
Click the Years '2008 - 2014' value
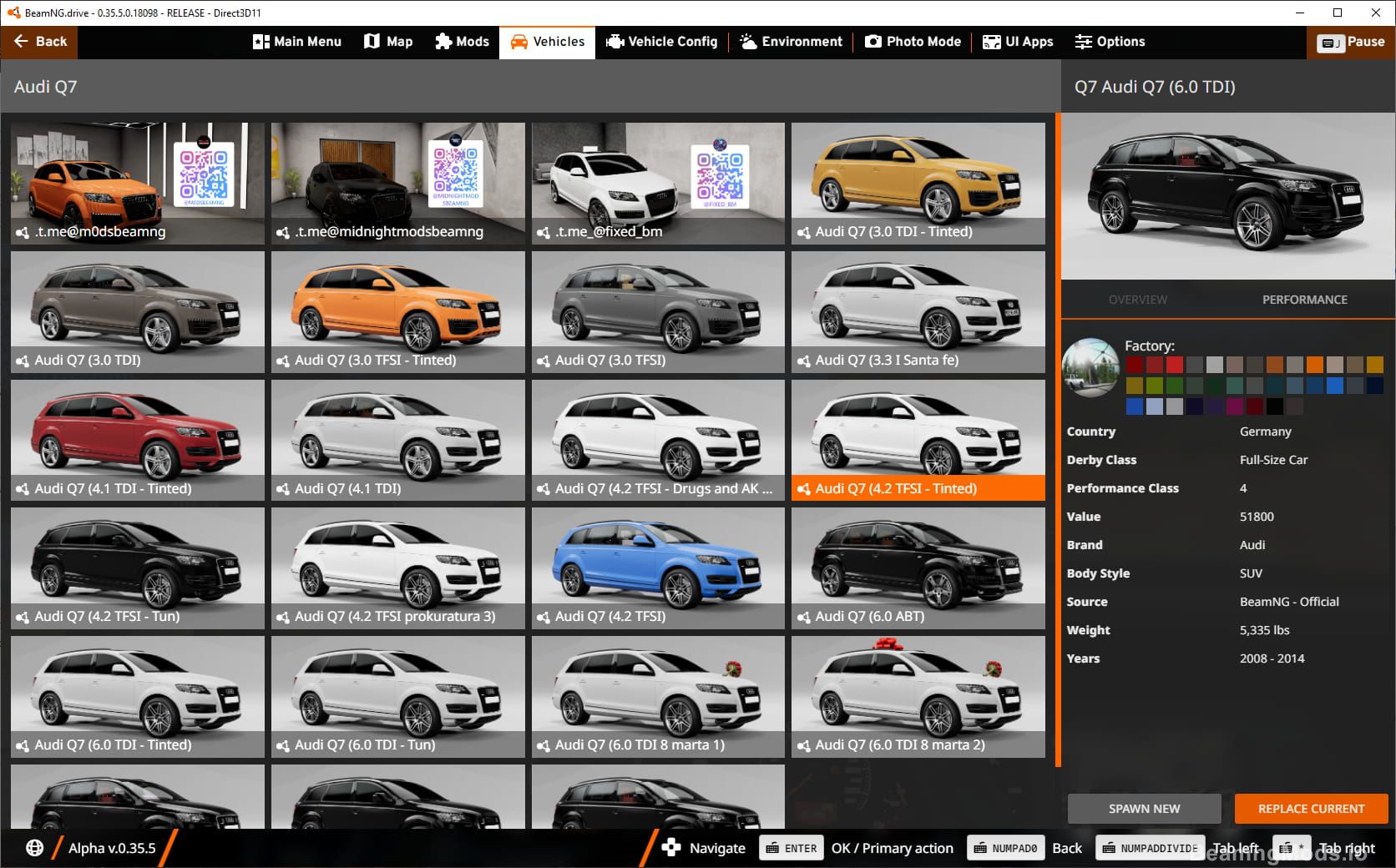point(1272,659)
